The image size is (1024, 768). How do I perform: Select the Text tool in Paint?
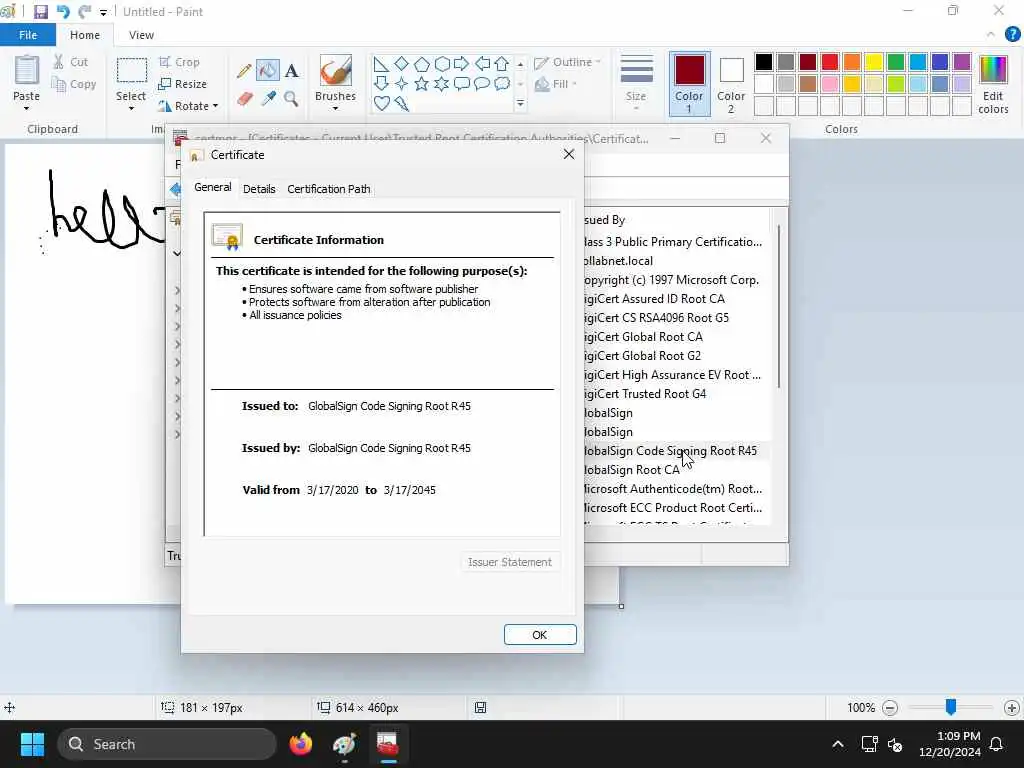(291, 71)
